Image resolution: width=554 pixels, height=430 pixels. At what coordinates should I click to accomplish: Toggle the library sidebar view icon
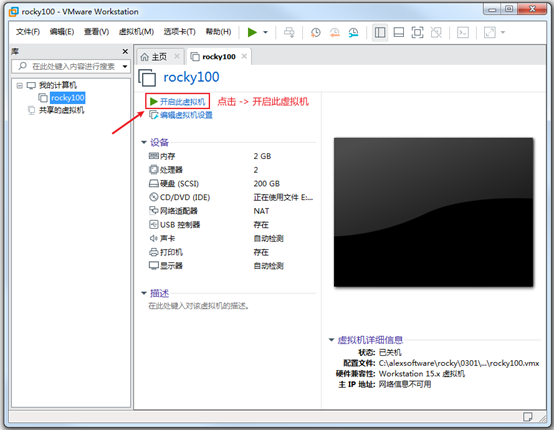[380, 33]
